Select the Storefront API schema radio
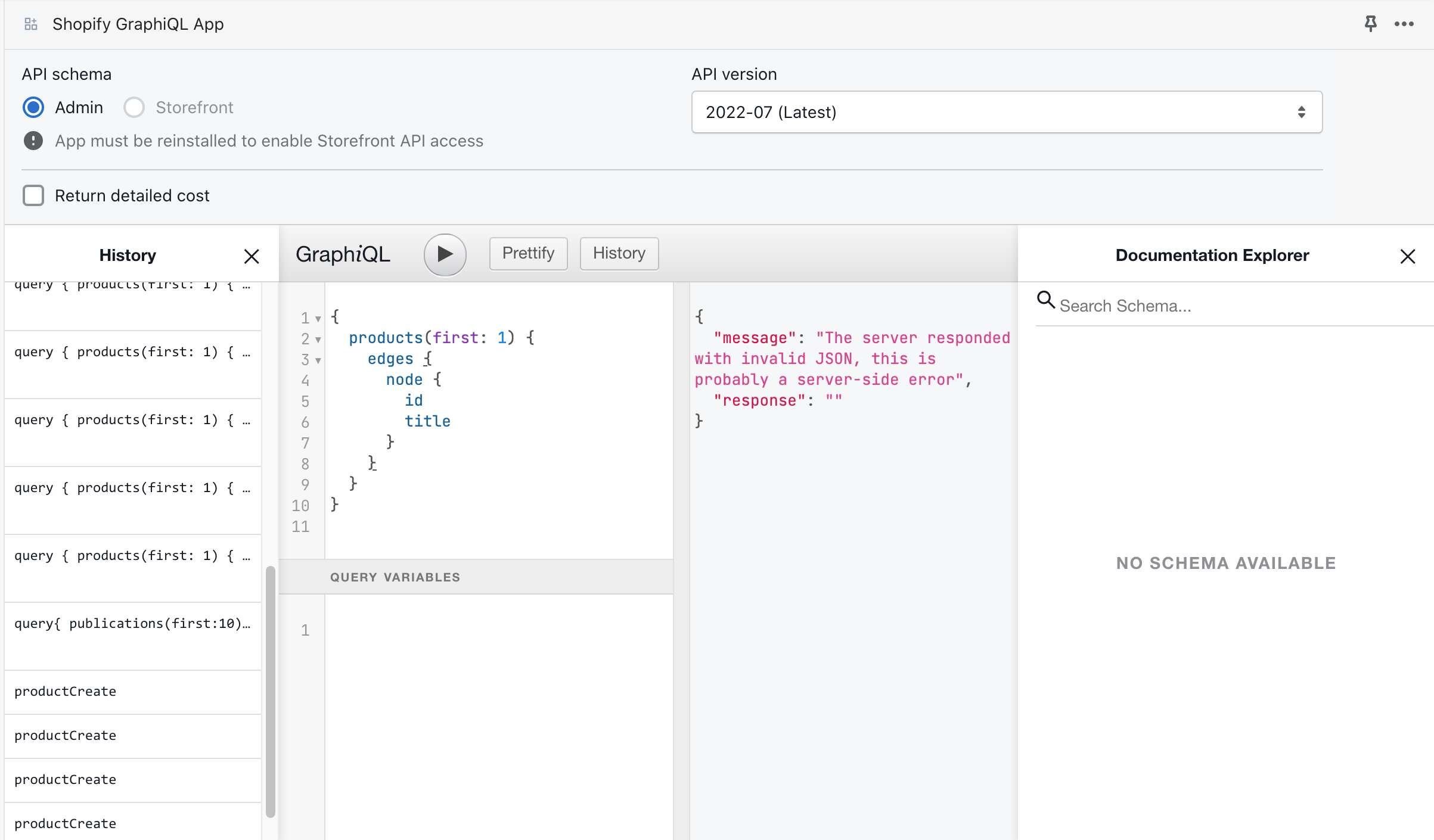This screenshot has width=1434, height=840. pos(134,107)
